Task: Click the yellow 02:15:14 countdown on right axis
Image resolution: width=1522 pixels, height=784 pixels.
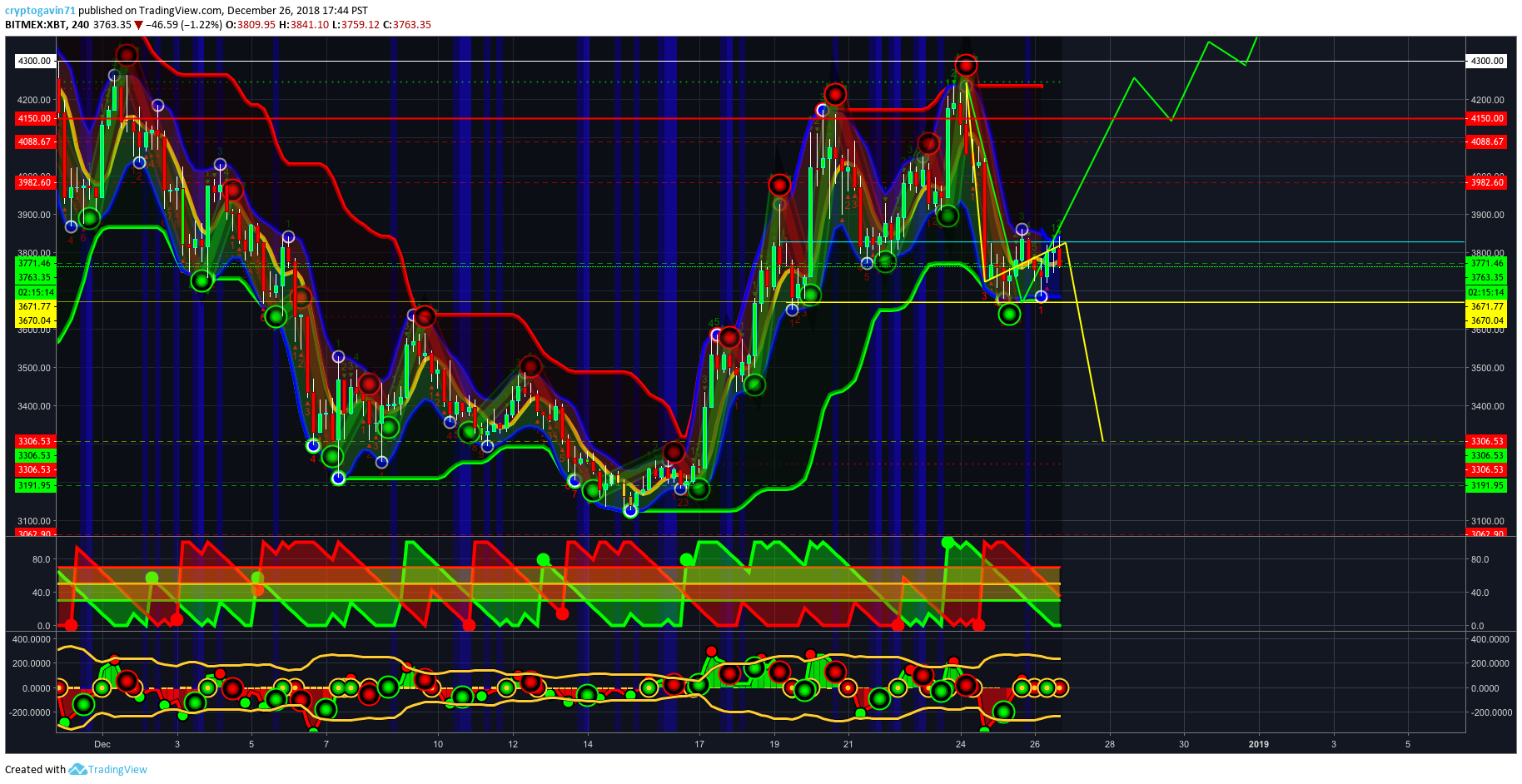Action: (x=1486, y=292)
